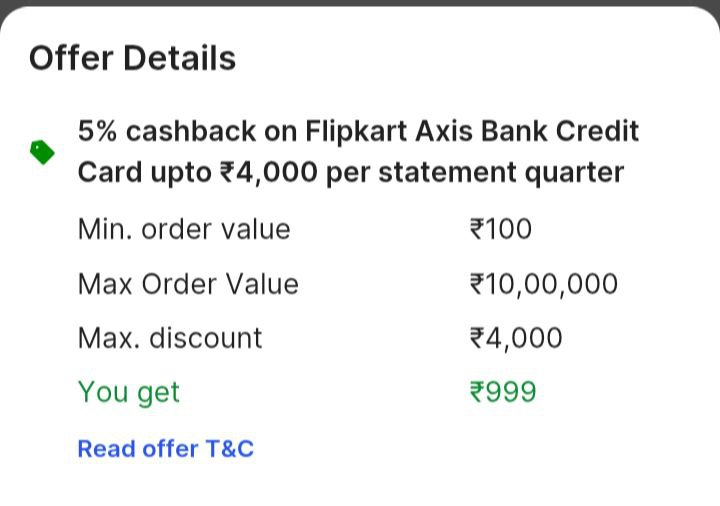Tap the Offer Details heading

click(132, 58)
